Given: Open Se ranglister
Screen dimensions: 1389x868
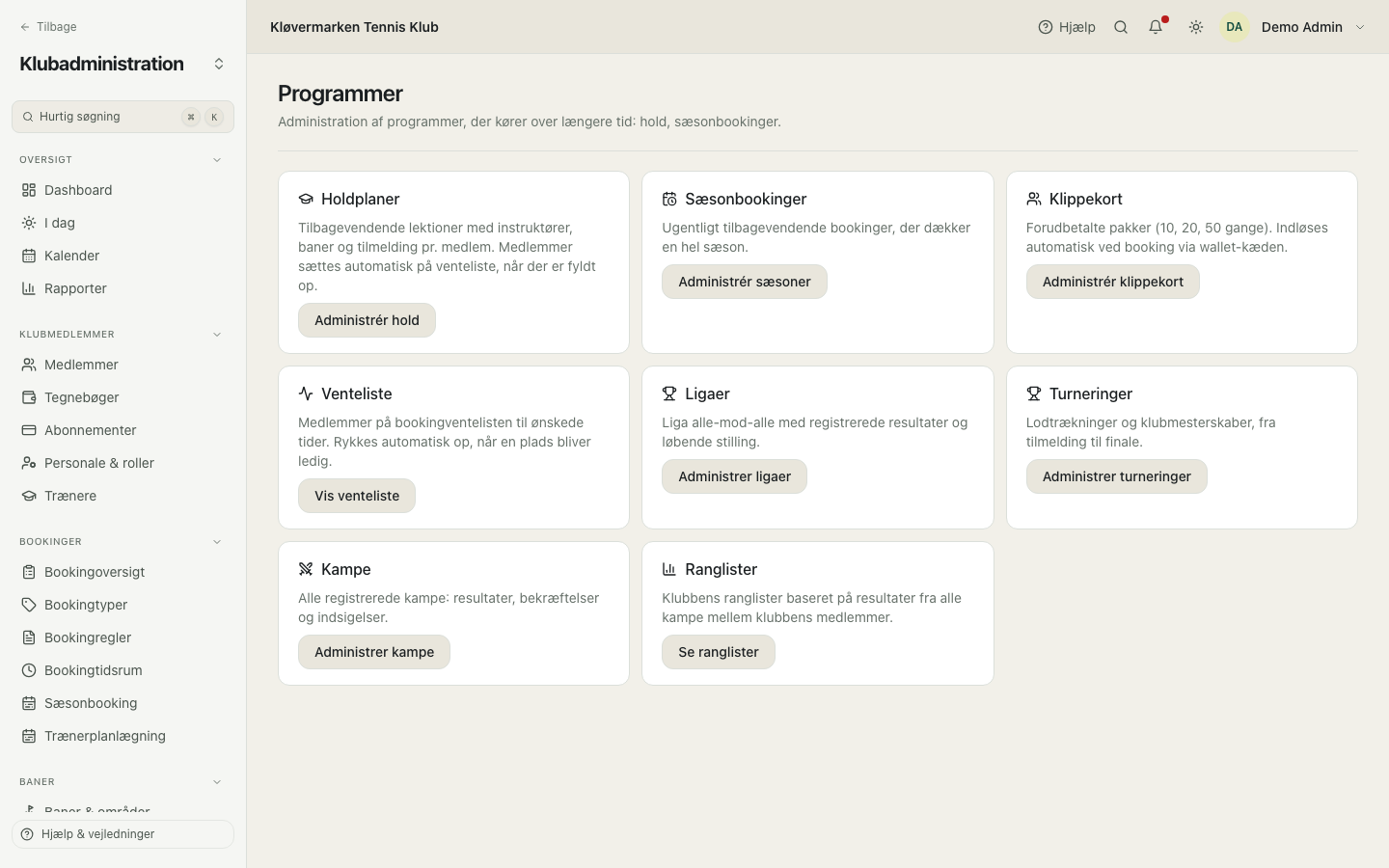Looking at the screenshot, I should [x=719, y=652].
